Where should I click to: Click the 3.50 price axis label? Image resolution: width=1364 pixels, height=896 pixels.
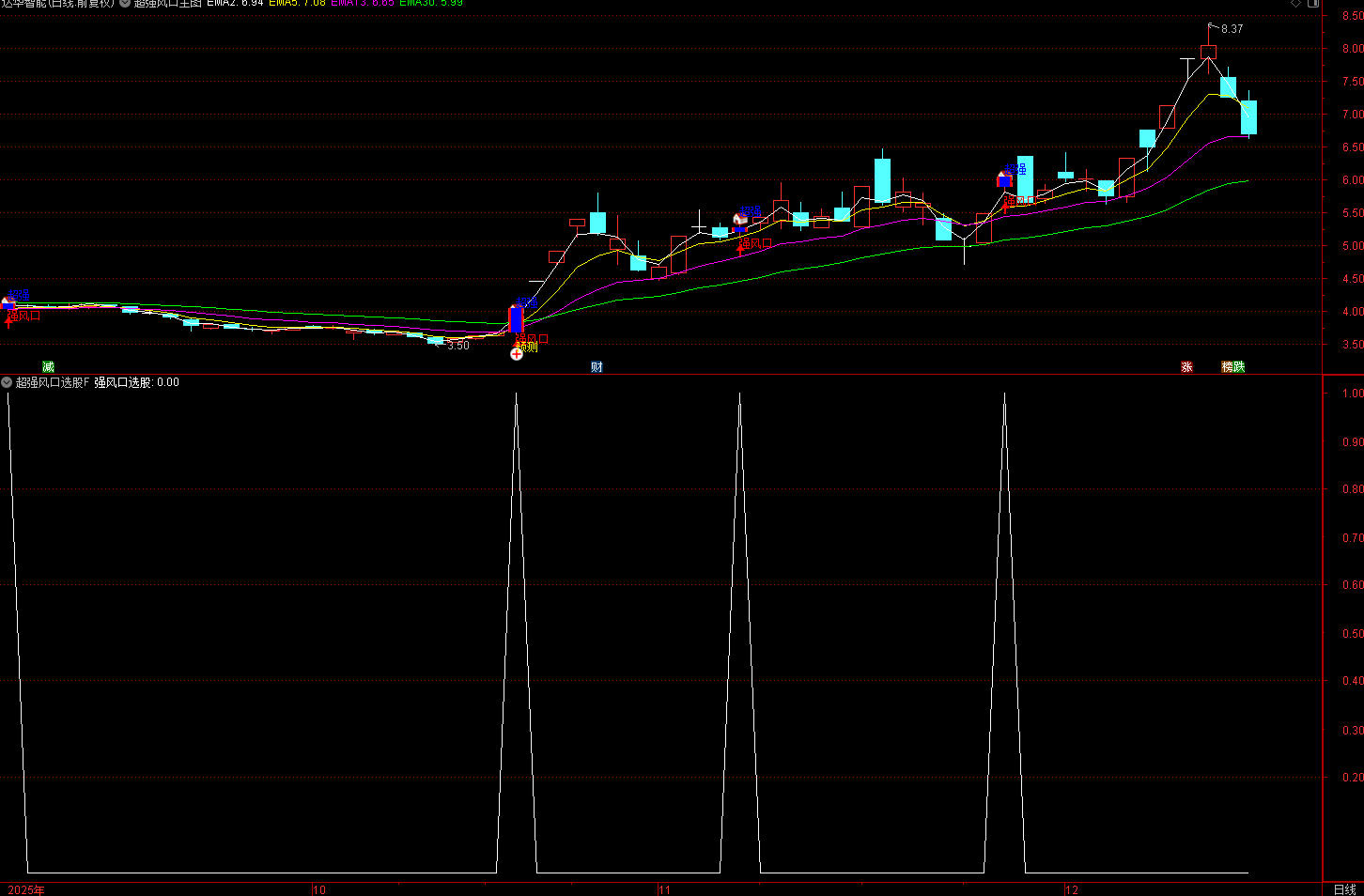(1352, 345)
